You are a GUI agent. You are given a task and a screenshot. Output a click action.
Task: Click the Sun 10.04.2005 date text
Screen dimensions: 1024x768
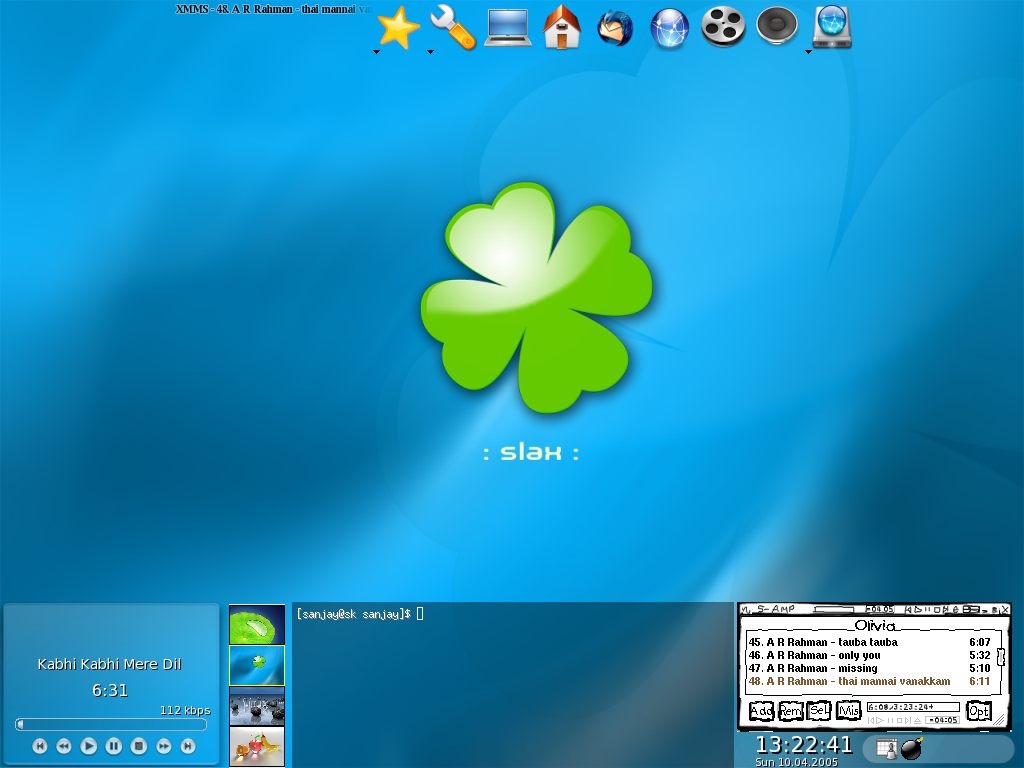coord(796,762)
